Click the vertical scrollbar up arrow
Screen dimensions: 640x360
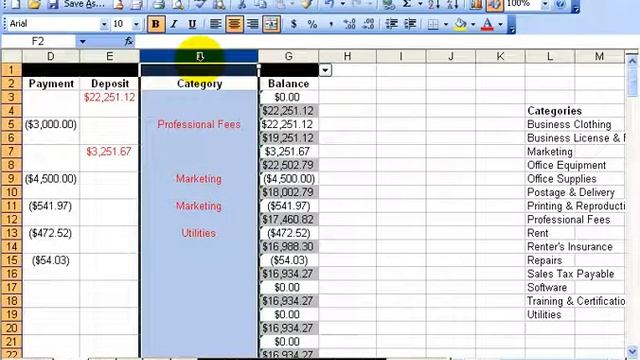pos(632,61)
